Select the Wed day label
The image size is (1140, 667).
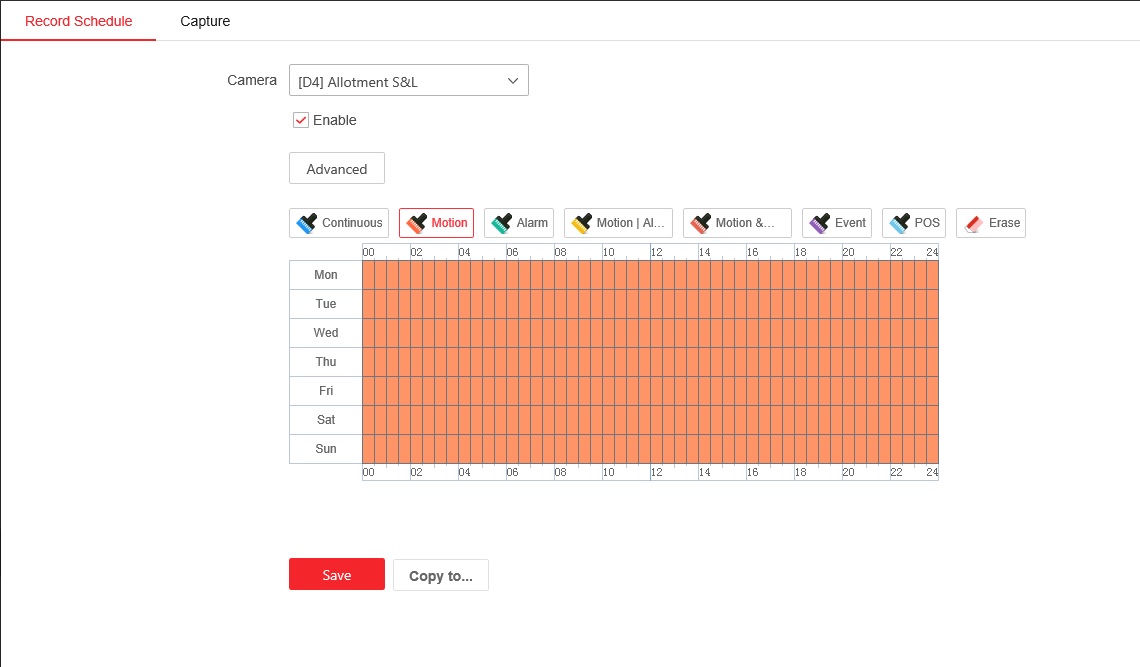(326, 333)
